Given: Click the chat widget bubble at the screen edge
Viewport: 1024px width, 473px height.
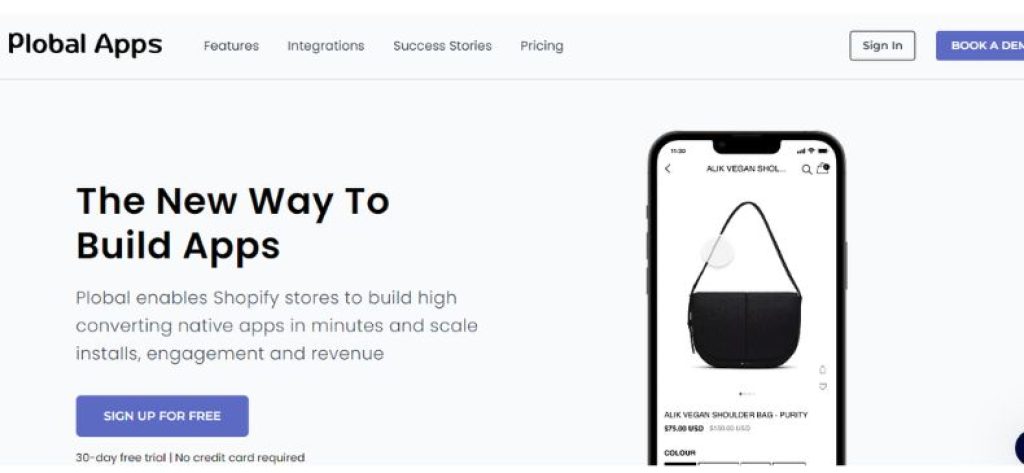Looking at the screenshot, I should (1019, 448).
